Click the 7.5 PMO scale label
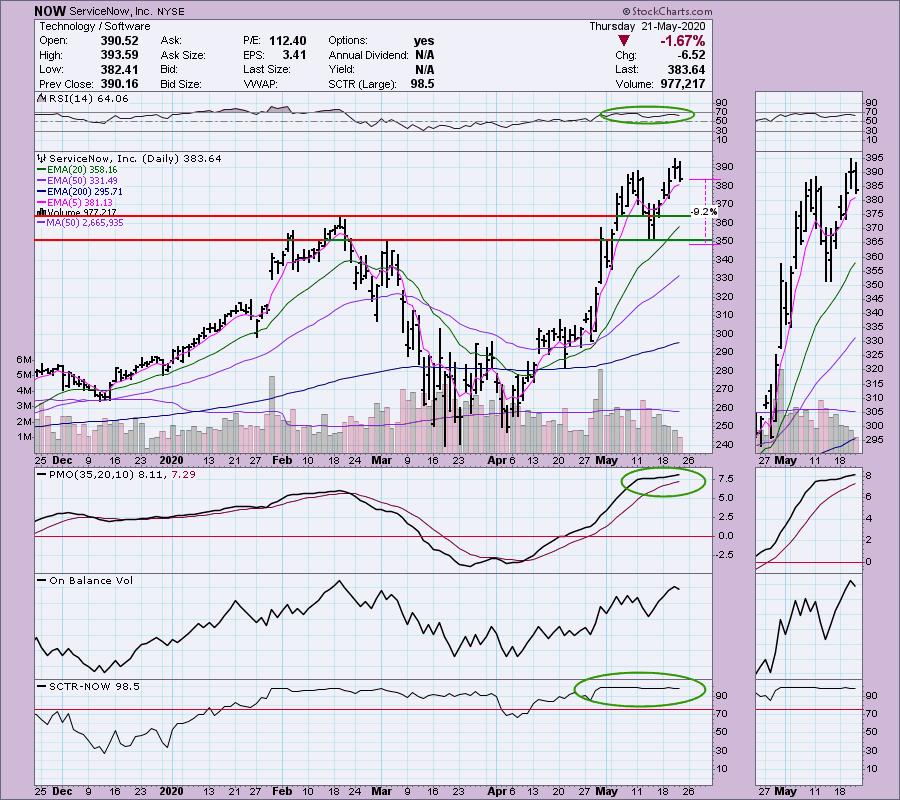This screenshot has height=800, width=900. (726, 479)
